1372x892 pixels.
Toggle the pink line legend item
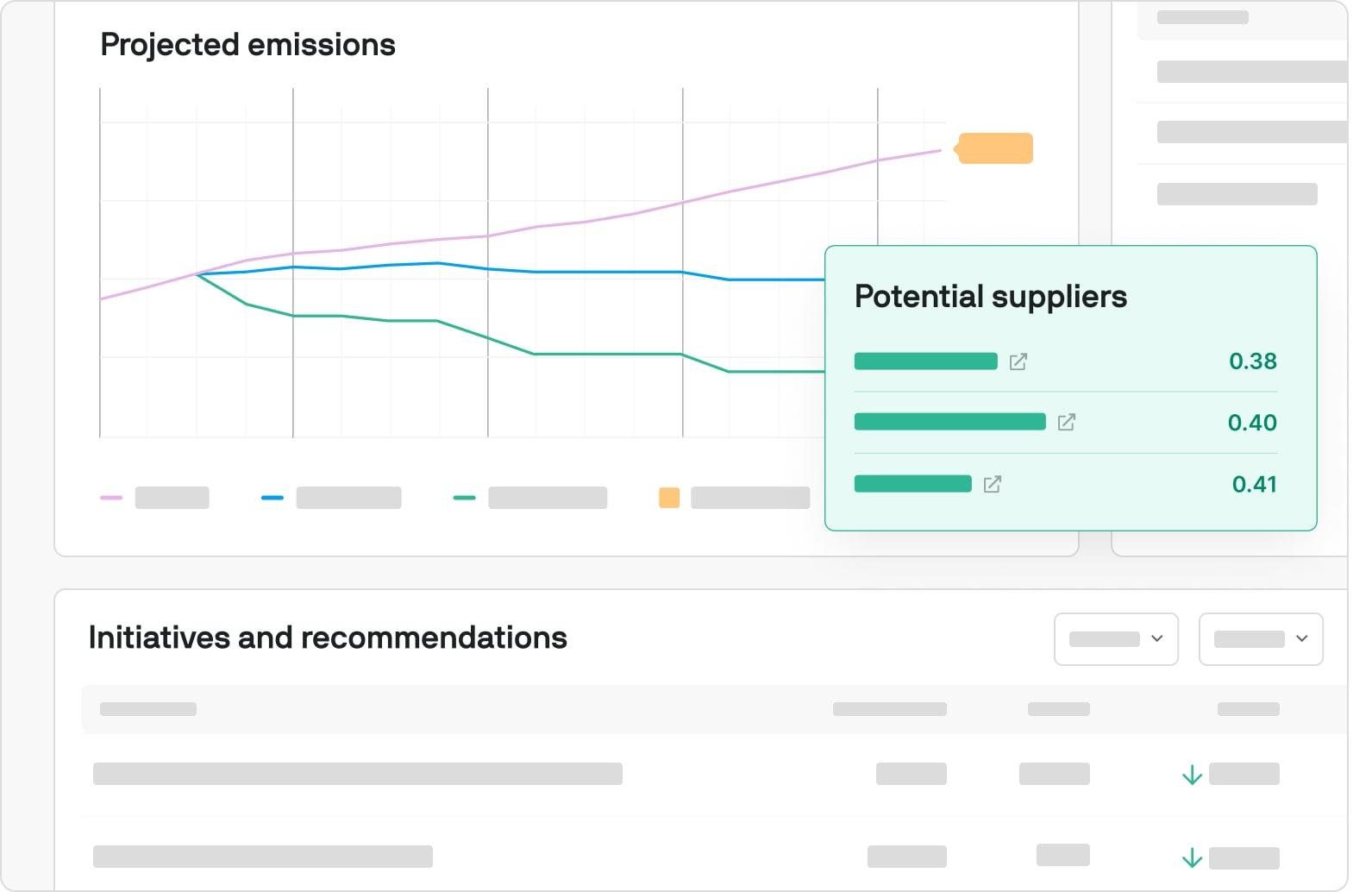tap(155, 498)
